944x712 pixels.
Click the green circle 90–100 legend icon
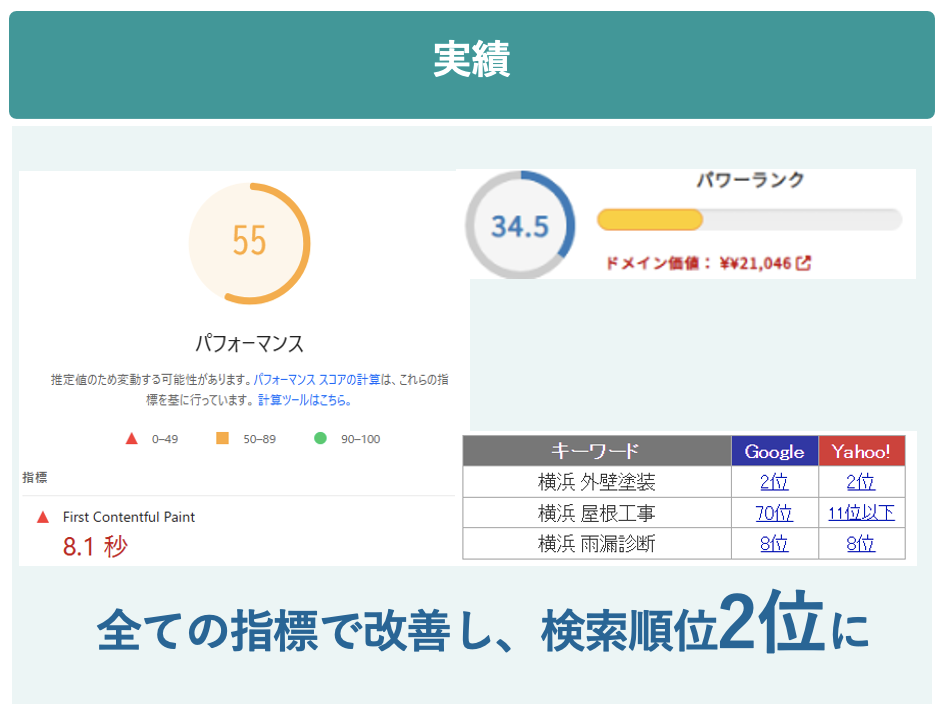click(320, 438)
